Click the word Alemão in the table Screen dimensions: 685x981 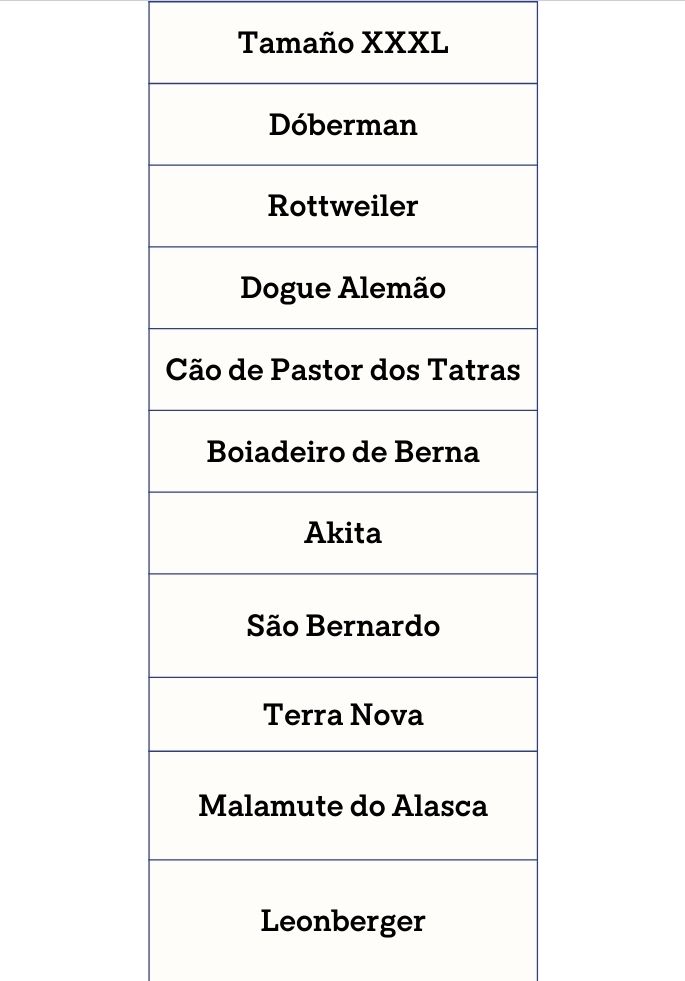click(392, 288)
